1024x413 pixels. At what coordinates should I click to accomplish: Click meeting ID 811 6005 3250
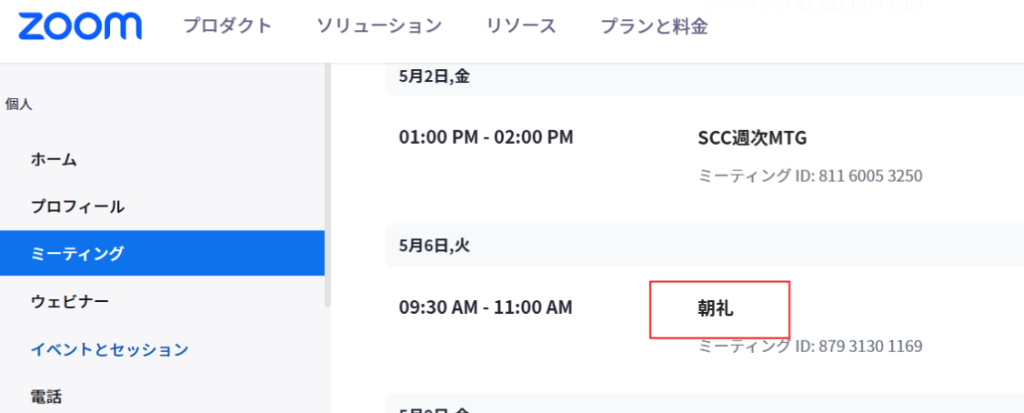pyautogui.click(x=809, y=176)
